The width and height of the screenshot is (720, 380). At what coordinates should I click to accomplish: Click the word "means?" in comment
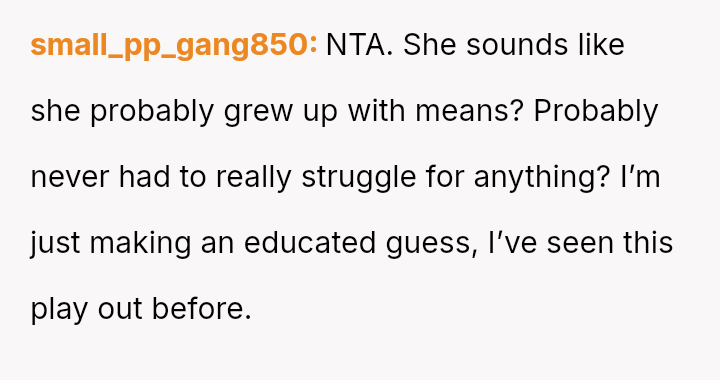pos(469,112)
